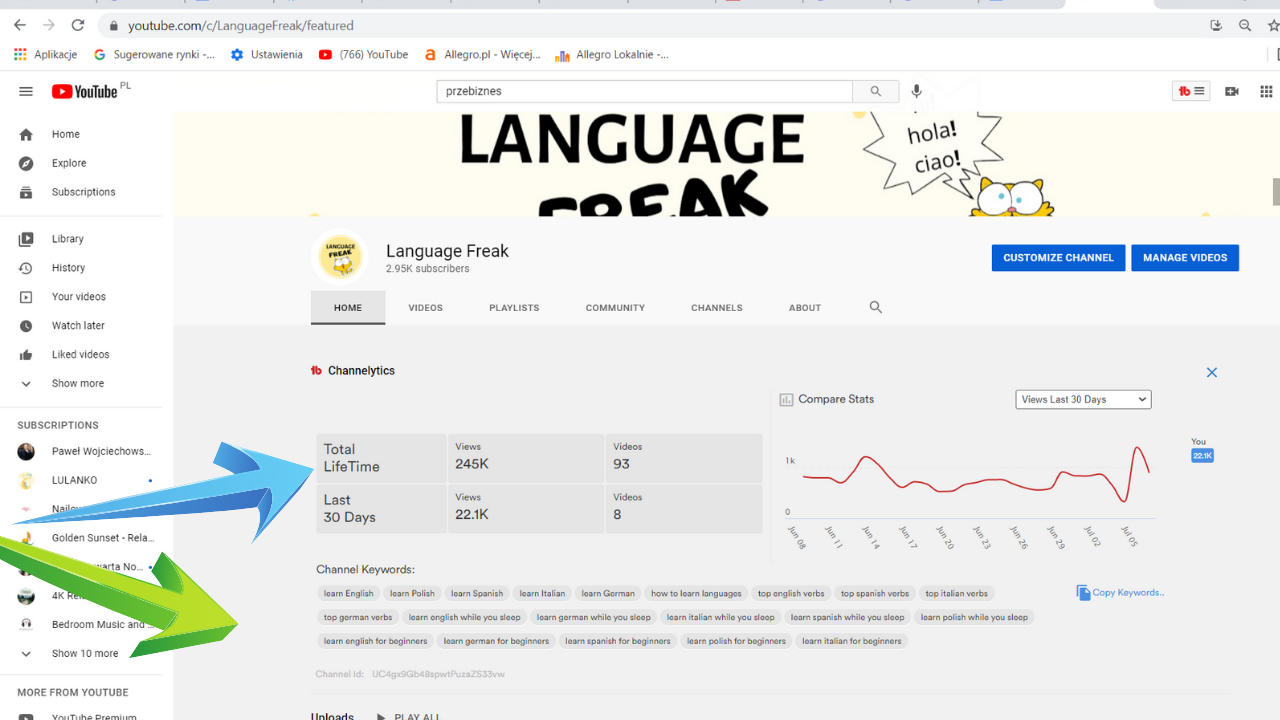This screenshot has height=720, width=1280.
Task: Click 'learn polish while you sleep' tag
Action: click(974, 617)
